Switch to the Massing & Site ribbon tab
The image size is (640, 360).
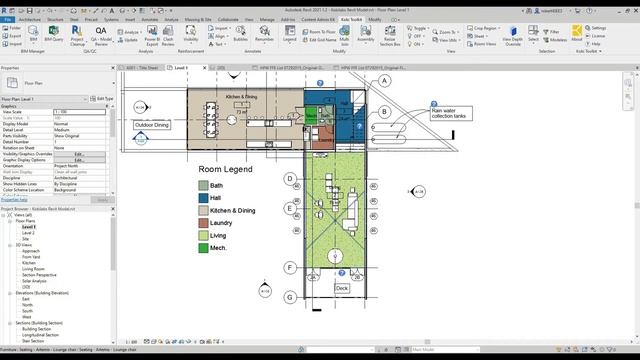coord(198,19)
